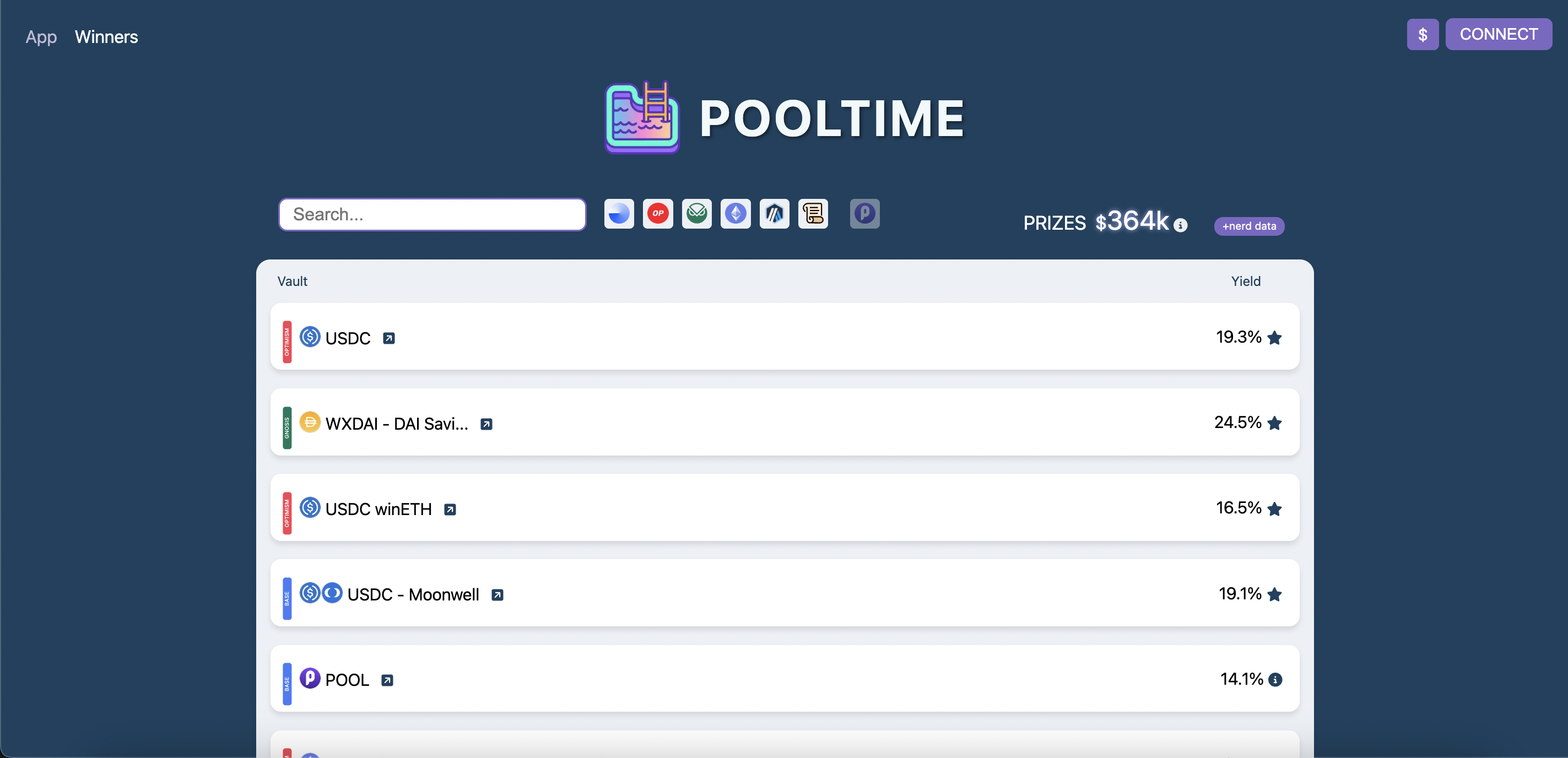Filter by the Gnosis owl icon
Image resolution: width=1568 pixels, height=758 pixels.
697,214
